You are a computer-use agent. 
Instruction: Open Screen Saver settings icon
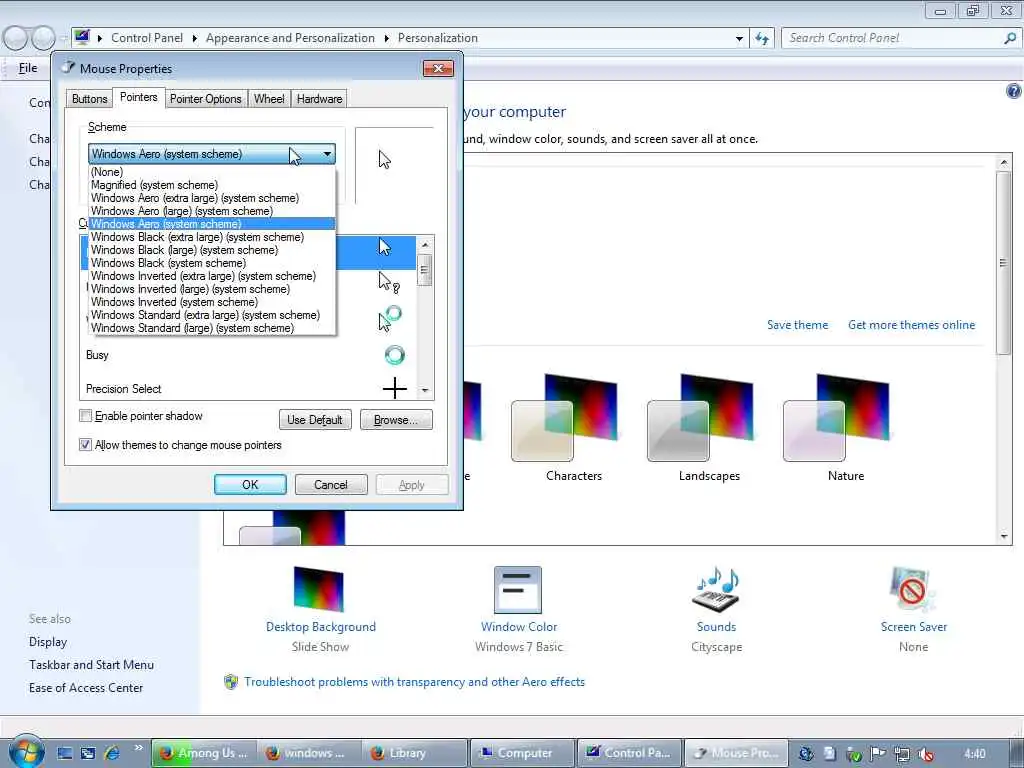tap(912, 589)
